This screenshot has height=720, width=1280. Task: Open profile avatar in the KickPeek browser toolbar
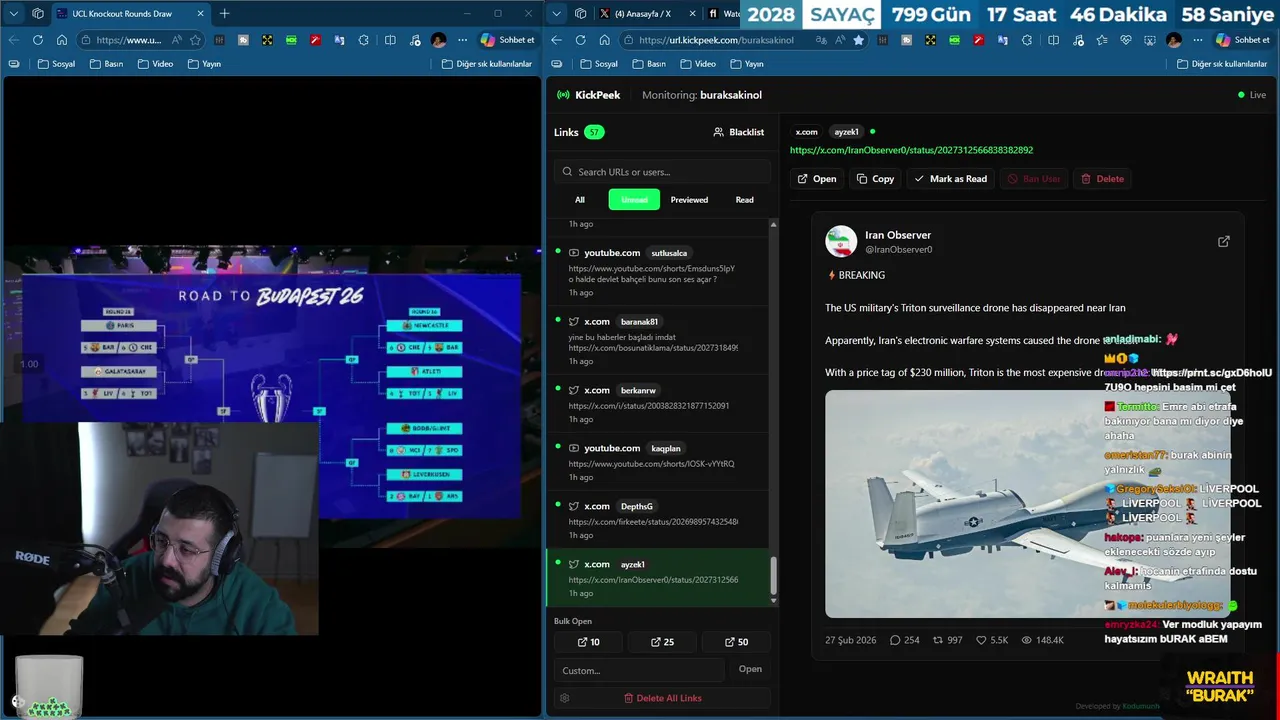point(1174,40)
